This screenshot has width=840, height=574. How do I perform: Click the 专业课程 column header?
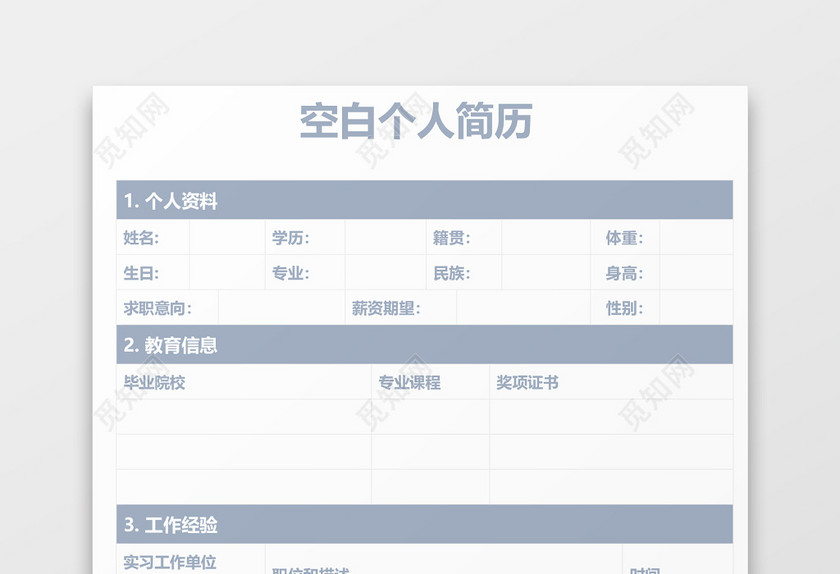430,382
